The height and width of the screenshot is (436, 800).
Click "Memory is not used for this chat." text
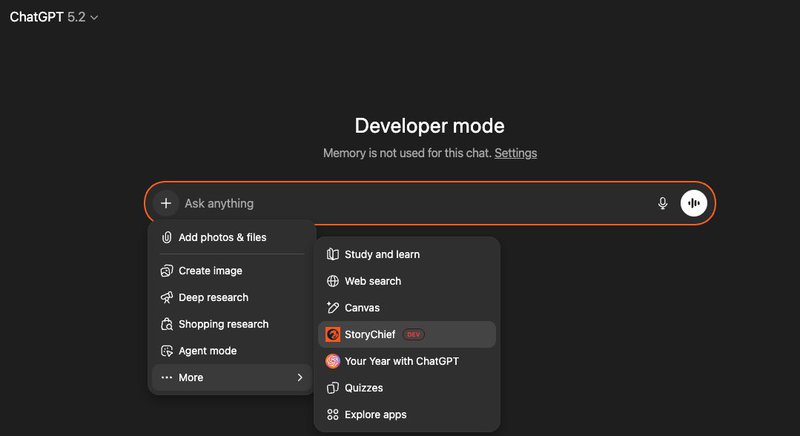tap(407, 153)
